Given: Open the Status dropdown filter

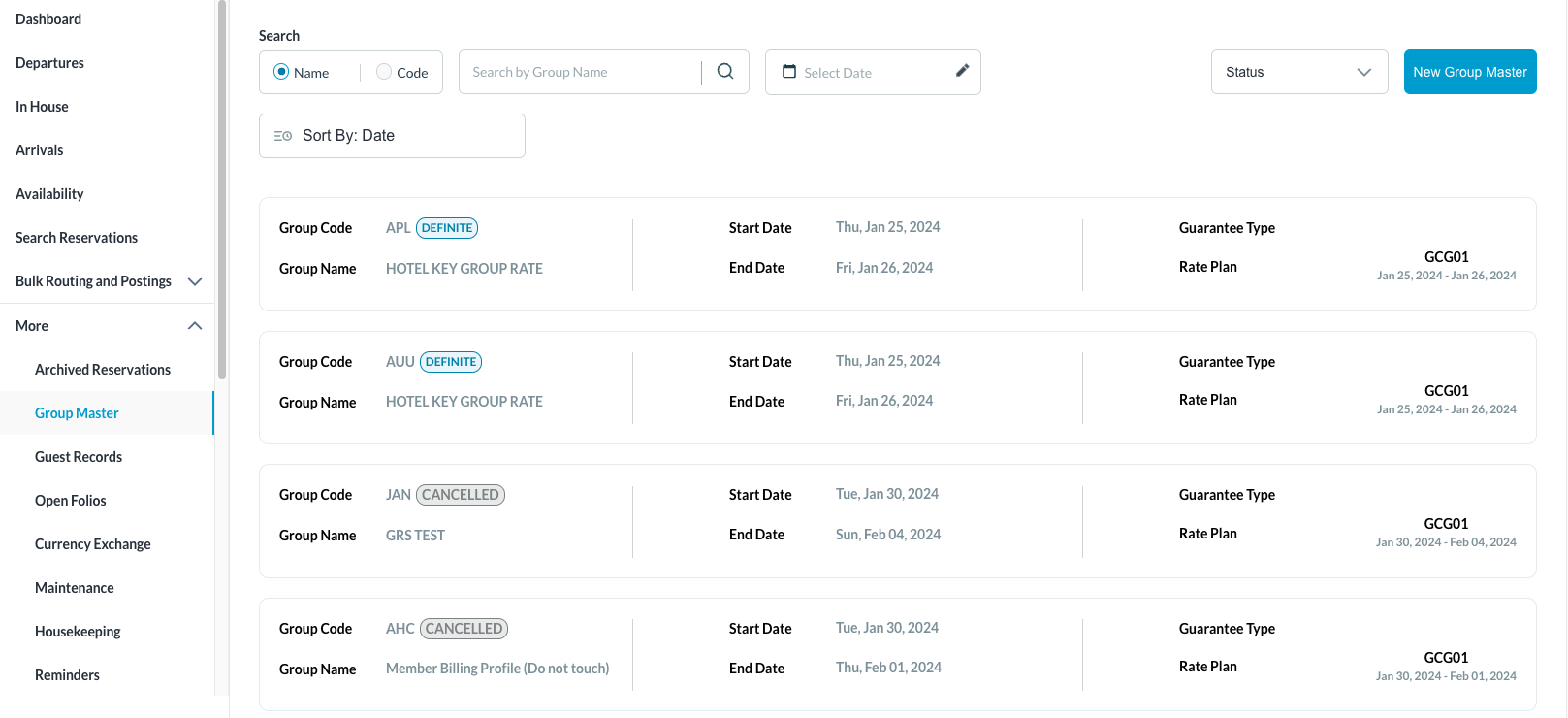Looking at the screenshot, I should 1298,72.
